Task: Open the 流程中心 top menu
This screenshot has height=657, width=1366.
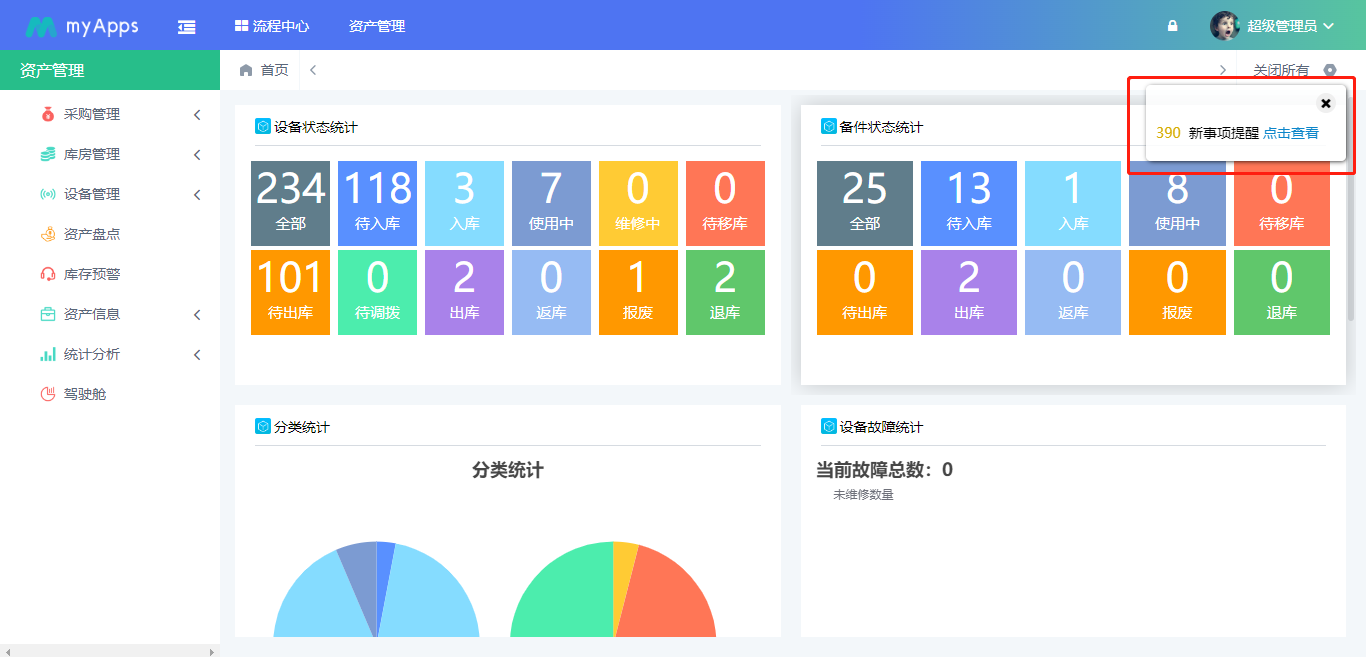Action: [x=272, y=26]
